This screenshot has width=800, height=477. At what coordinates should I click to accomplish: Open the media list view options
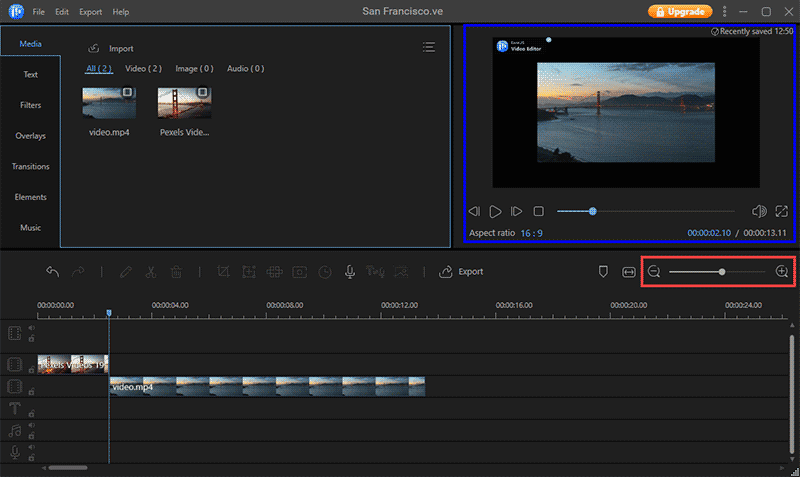click(429, 47)
